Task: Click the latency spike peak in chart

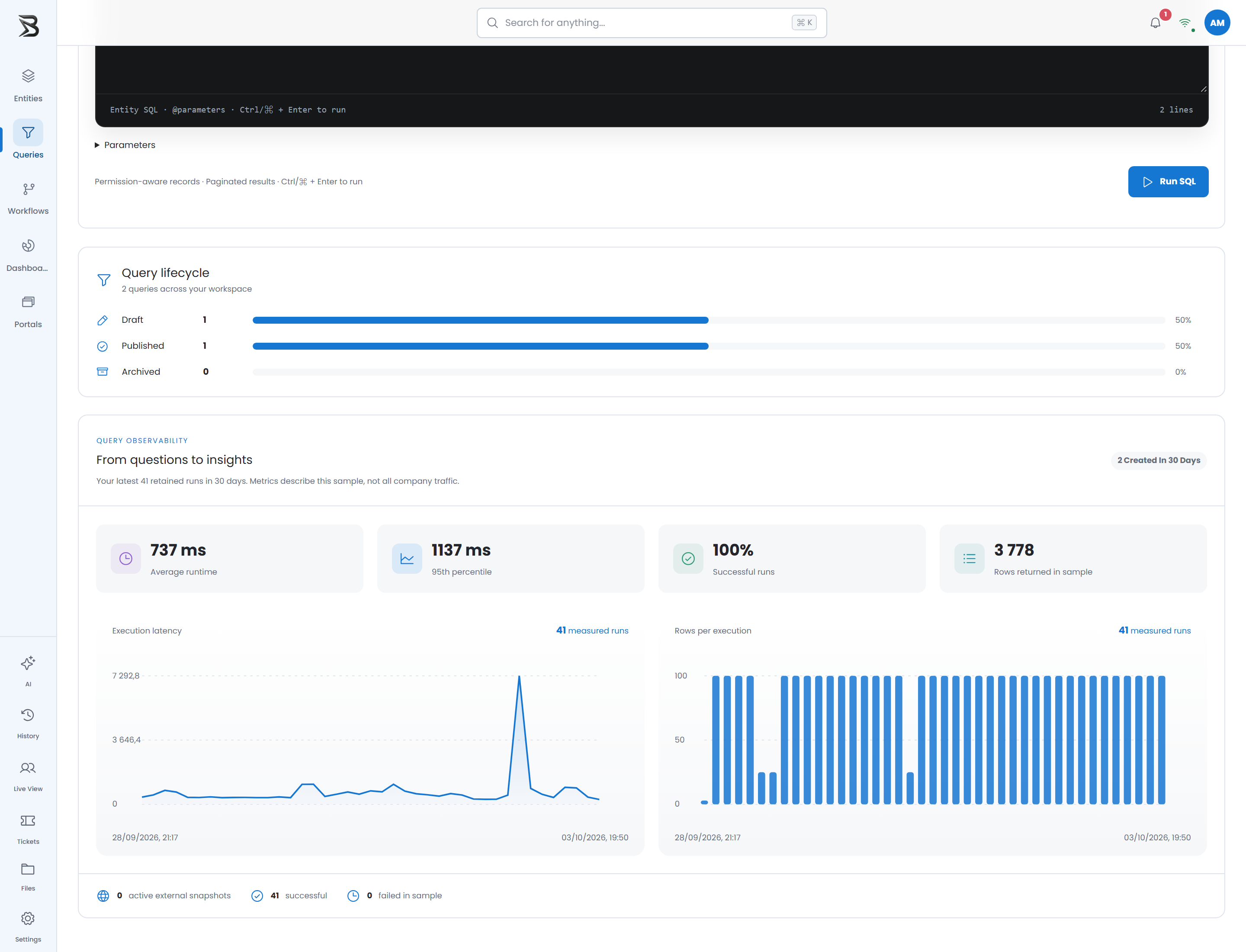Action: 519,677
